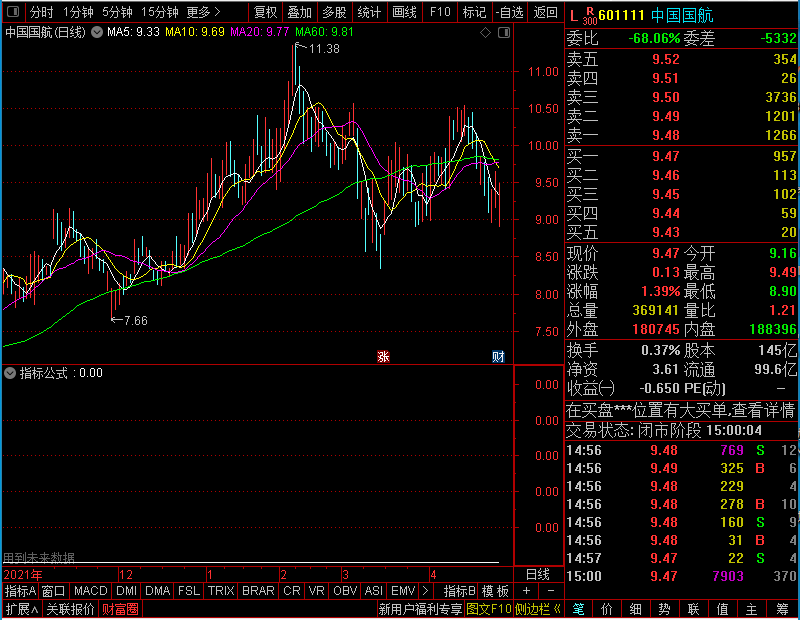Toggle -自选 watchlist removal
The height and width of the screenshot is (620, 800).
point(509,12)
